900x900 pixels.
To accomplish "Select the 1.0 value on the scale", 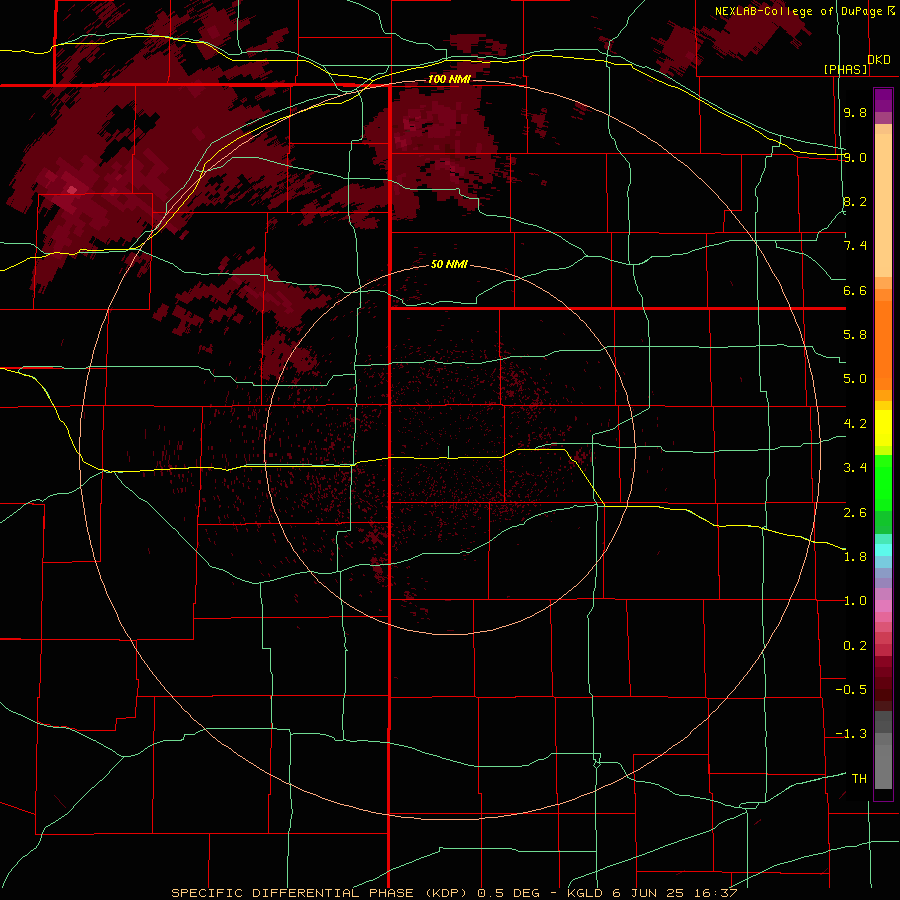I will (855, 601).
